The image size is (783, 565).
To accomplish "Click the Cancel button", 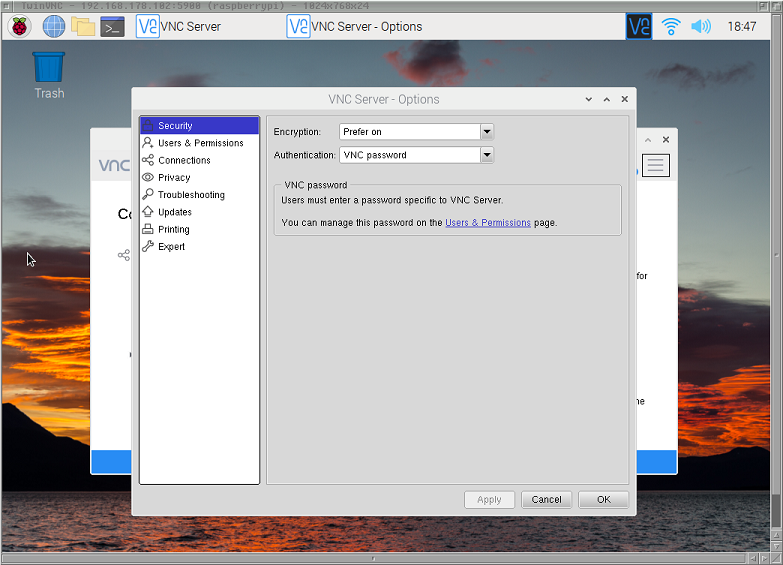I will 546,500.
